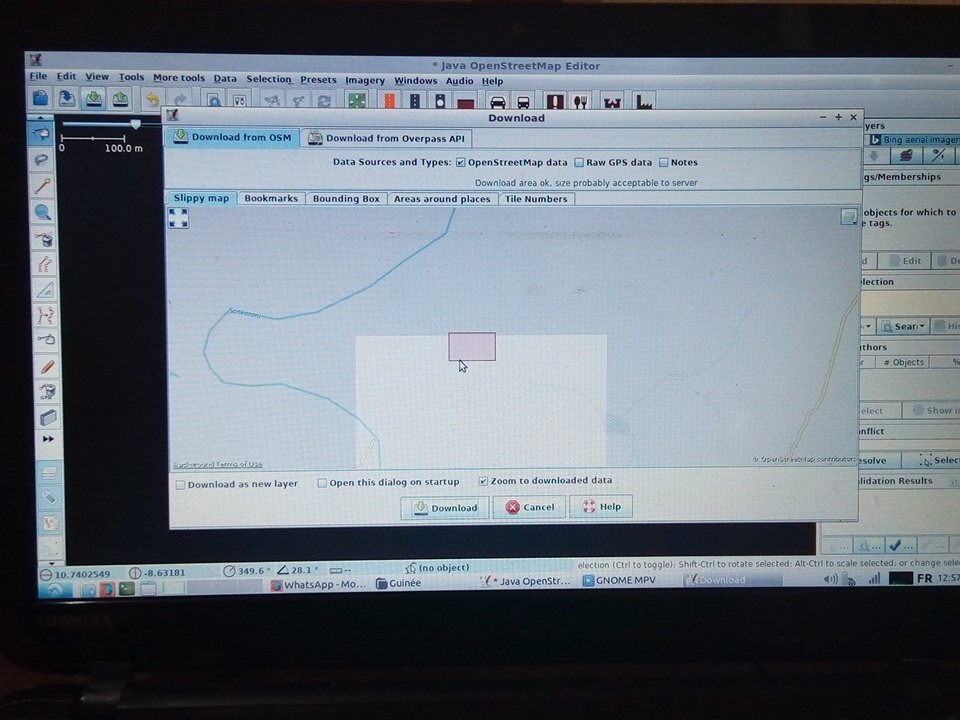
Task: Toggle Raw GPS data checkbox
Action: (579, 163)
